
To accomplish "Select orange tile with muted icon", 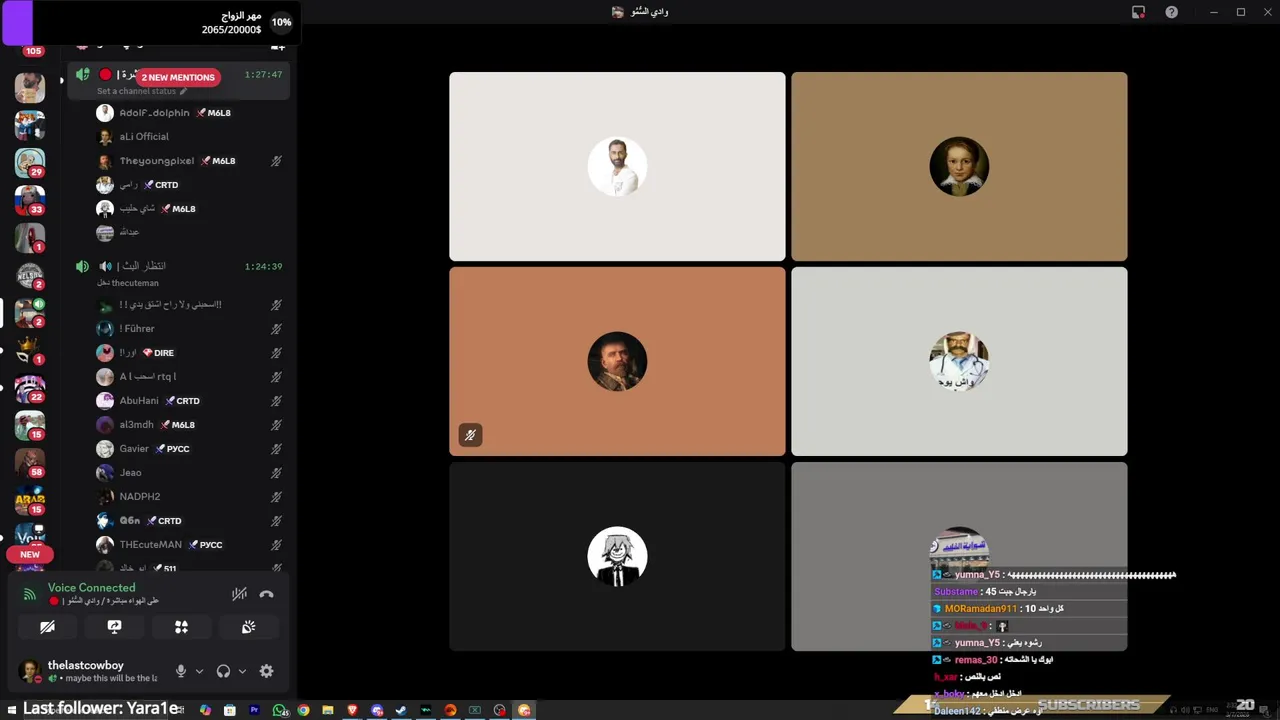I will pyautogui.click(x=617, y=361).
